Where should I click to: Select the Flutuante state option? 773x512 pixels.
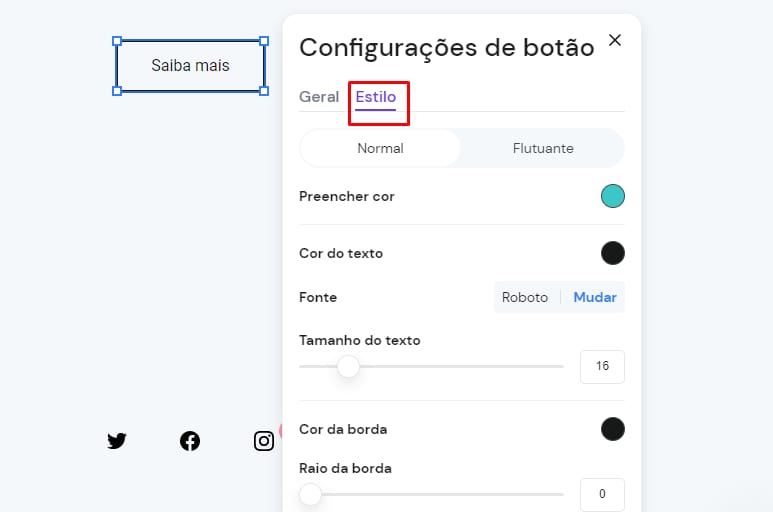(543, 148)
